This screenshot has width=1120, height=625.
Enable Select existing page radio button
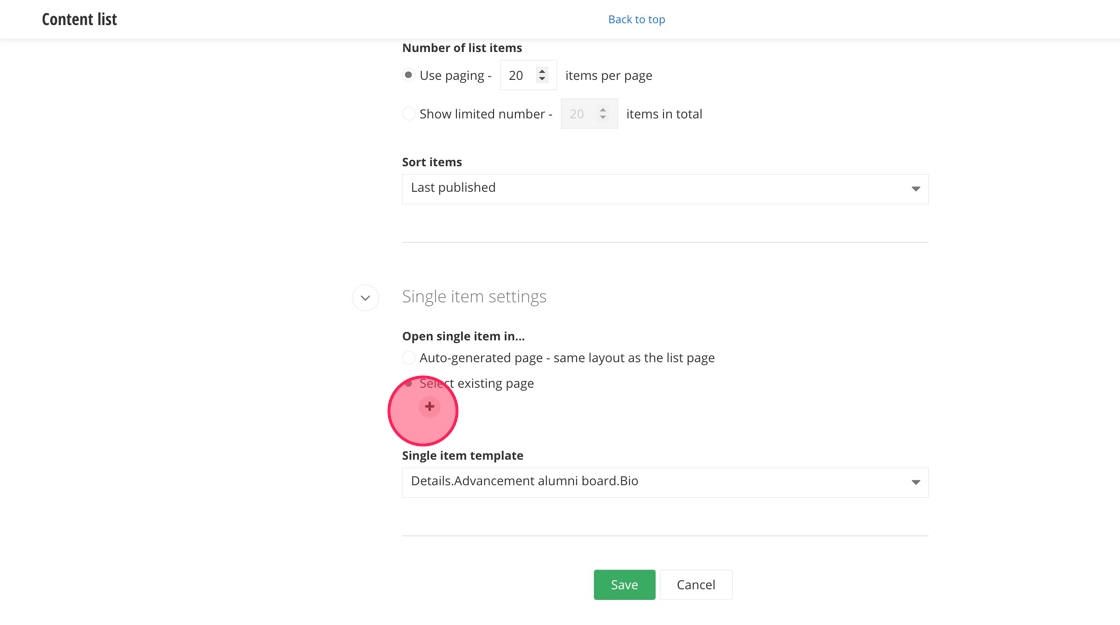pyautogui.click(x=409, y=384)
